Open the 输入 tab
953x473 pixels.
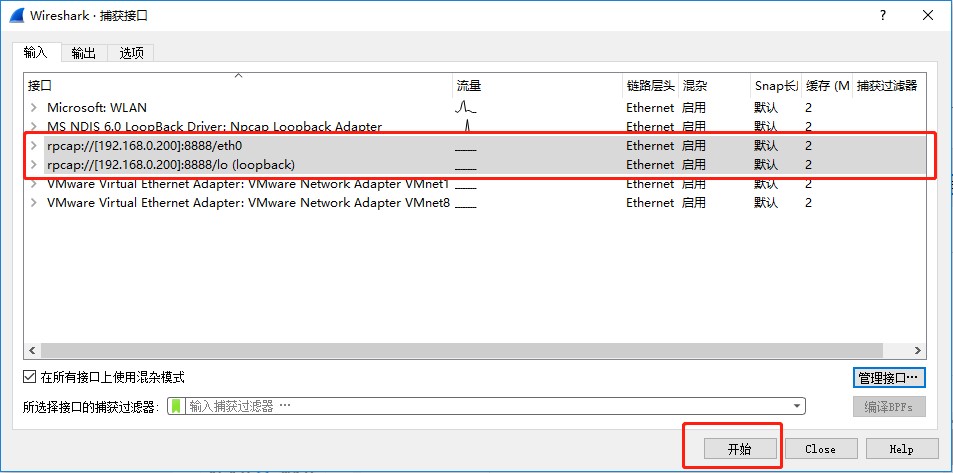point(35,53)
